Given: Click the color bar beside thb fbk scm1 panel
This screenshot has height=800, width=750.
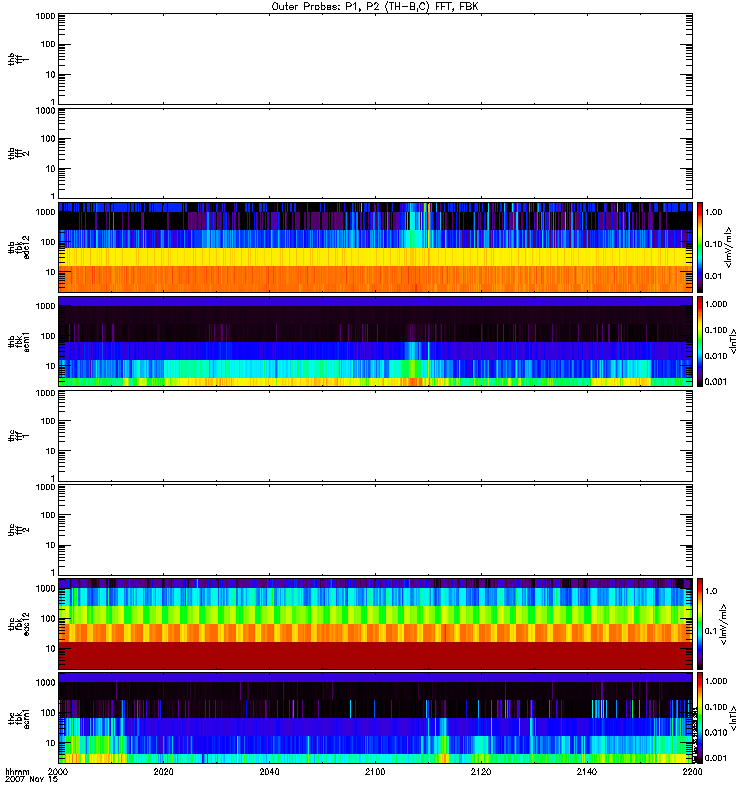Looking at the screenshot, I should (700, 341).
